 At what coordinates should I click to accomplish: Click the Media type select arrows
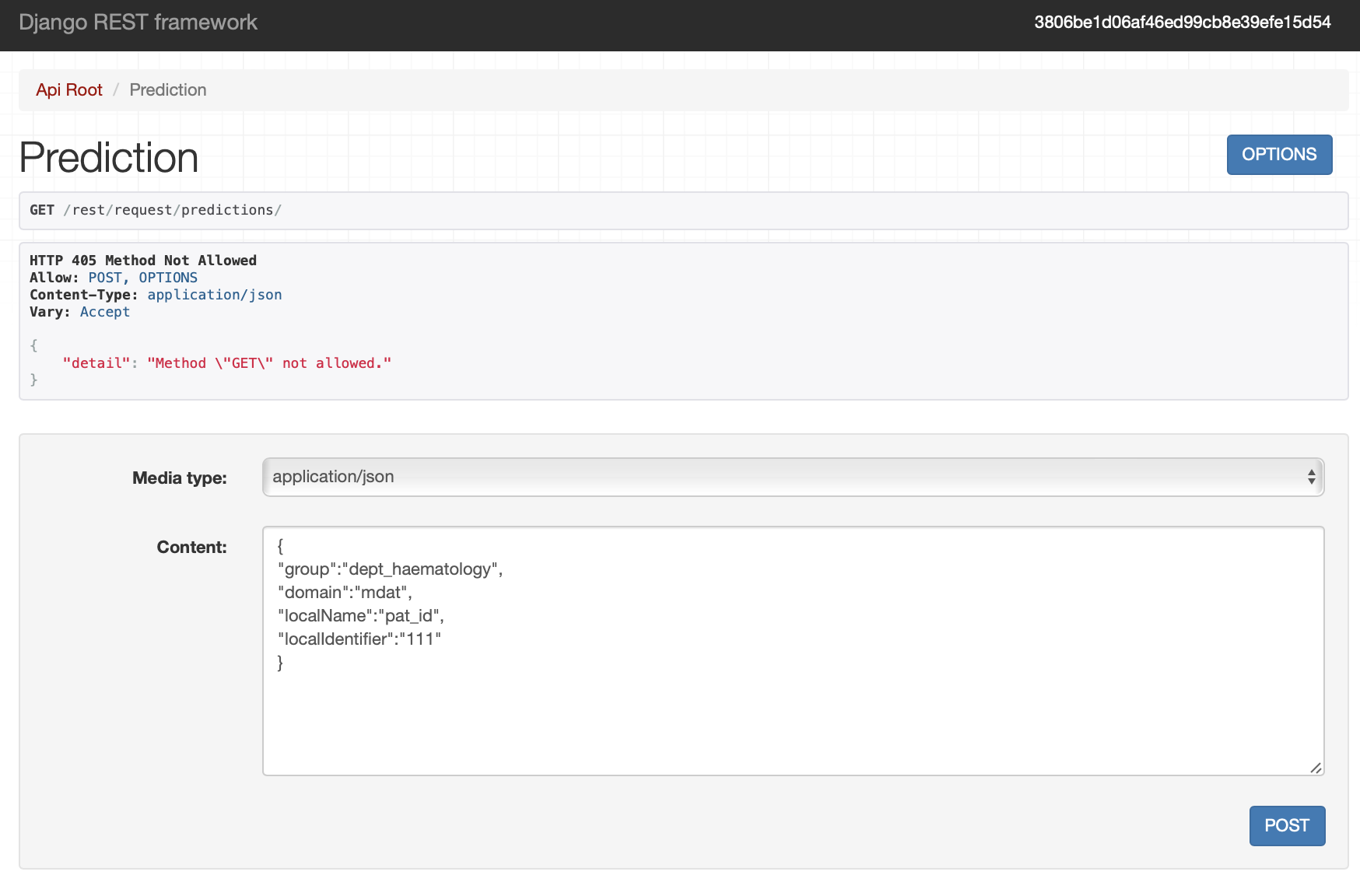click(1311, 477)
